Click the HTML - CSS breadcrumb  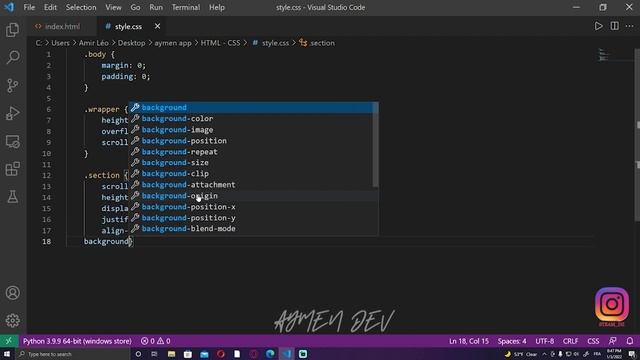click(220, 43)
